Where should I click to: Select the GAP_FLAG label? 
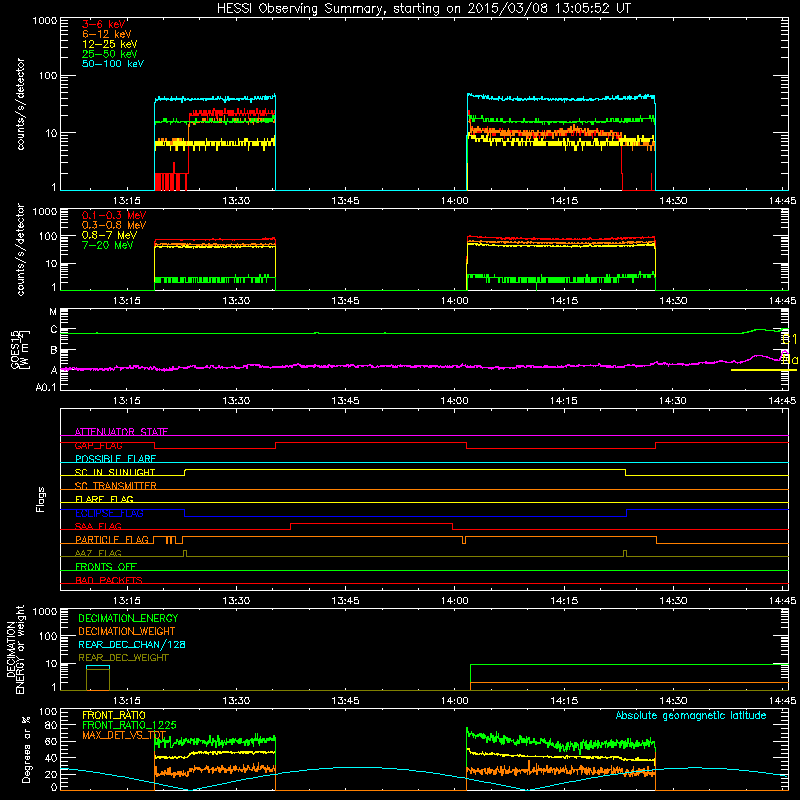click(x=98, y=445)
